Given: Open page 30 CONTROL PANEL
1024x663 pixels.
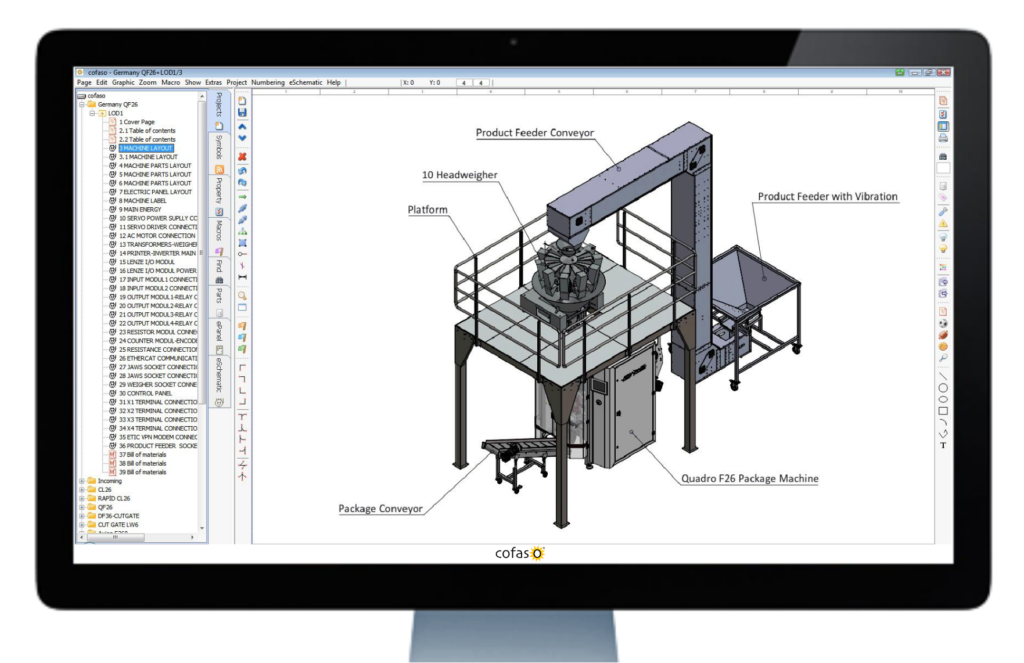Looking at the screenshot, I should coord(145,393).
